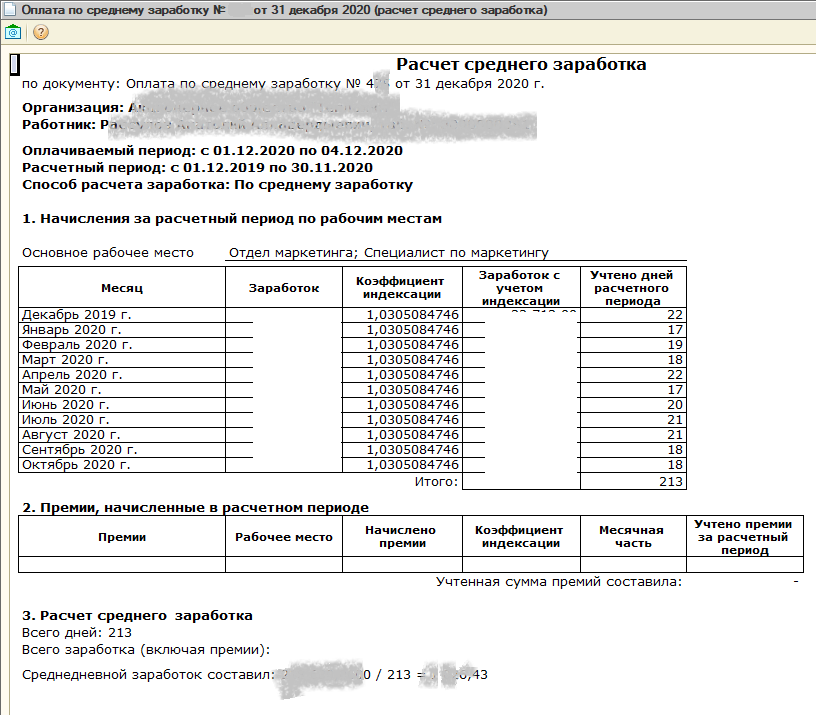
Task: Select the 'Февраль 2020 г.' month cell
Action: [x=122, y=345]
